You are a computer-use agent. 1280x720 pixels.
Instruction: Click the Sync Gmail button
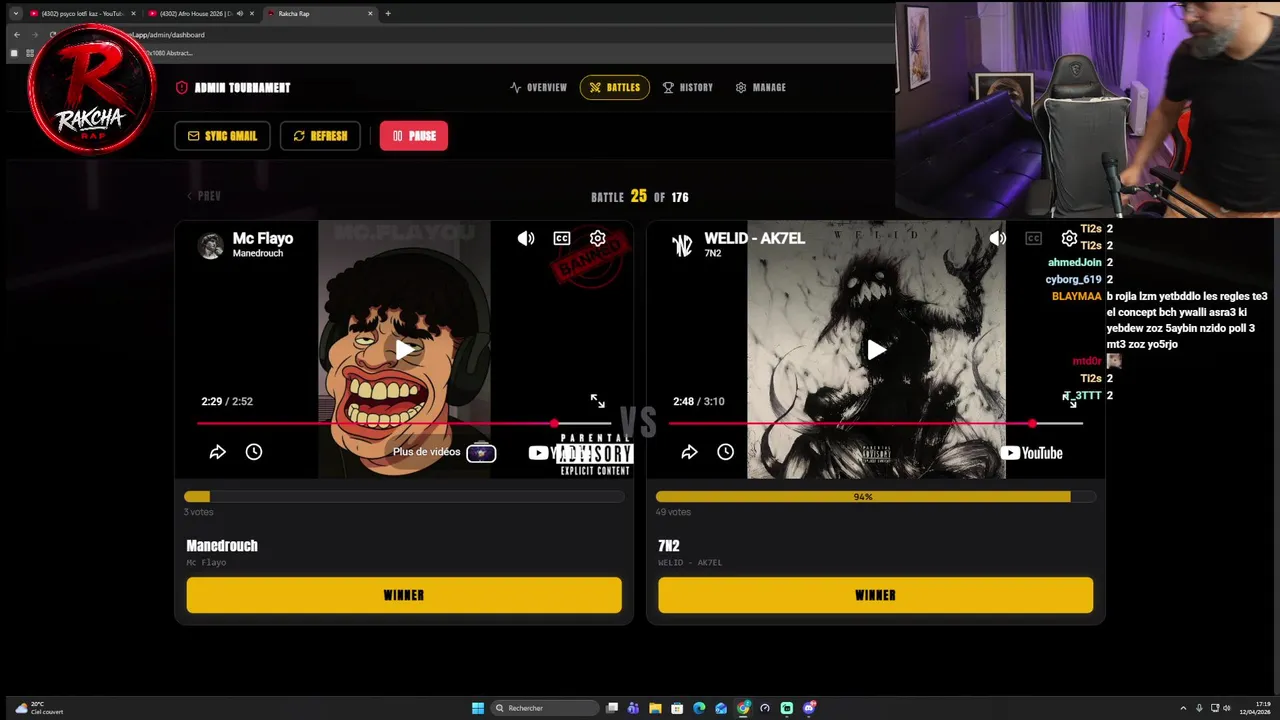222,136
